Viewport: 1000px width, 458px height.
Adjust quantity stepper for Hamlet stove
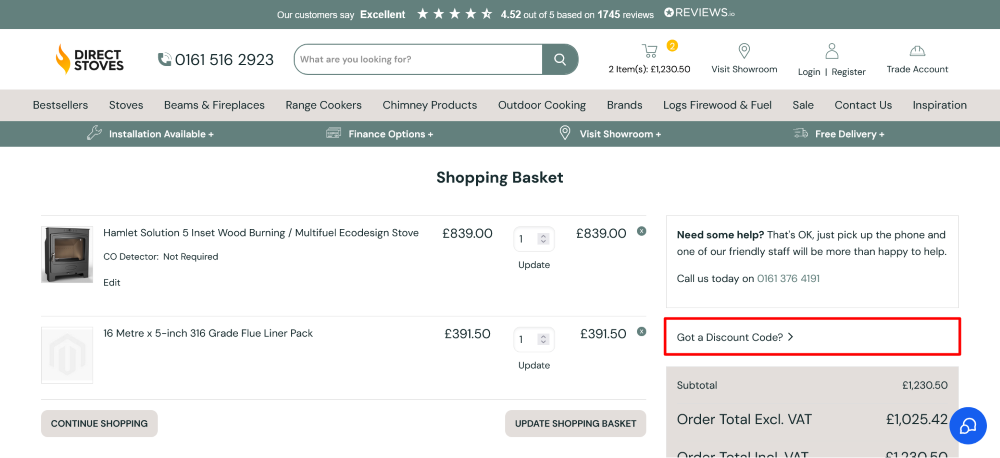pyautogui.click(x=543, y=239)
